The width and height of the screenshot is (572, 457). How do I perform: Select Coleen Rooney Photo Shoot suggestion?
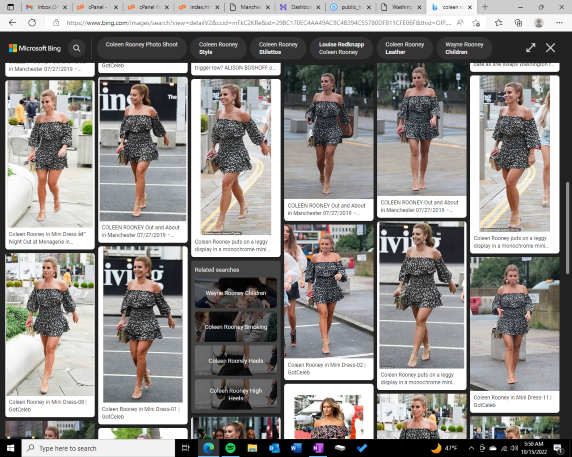142,48
